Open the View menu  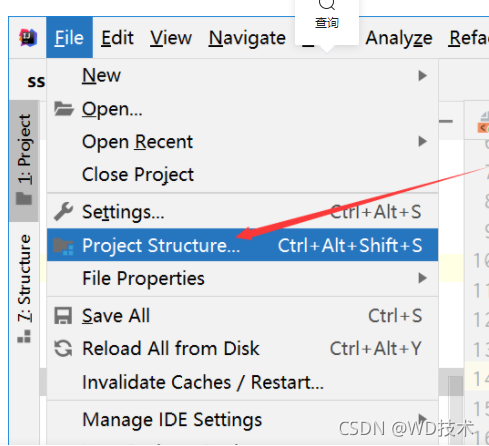coord(171,38)
